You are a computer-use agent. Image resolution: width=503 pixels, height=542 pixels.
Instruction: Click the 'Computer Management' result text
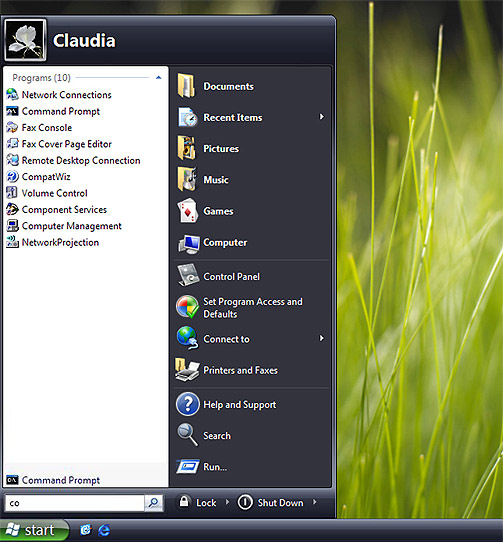(x=72, y=226)
